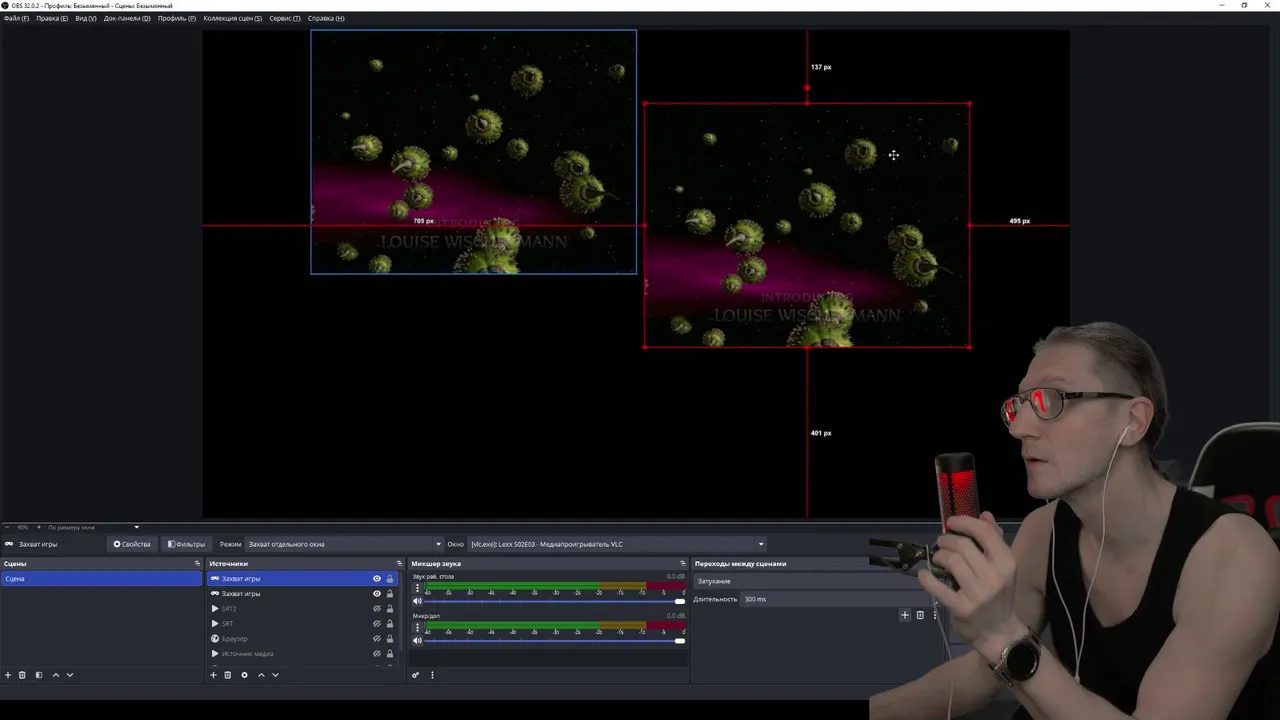
Task: Move the selected source down
Action: click(275, 675)
